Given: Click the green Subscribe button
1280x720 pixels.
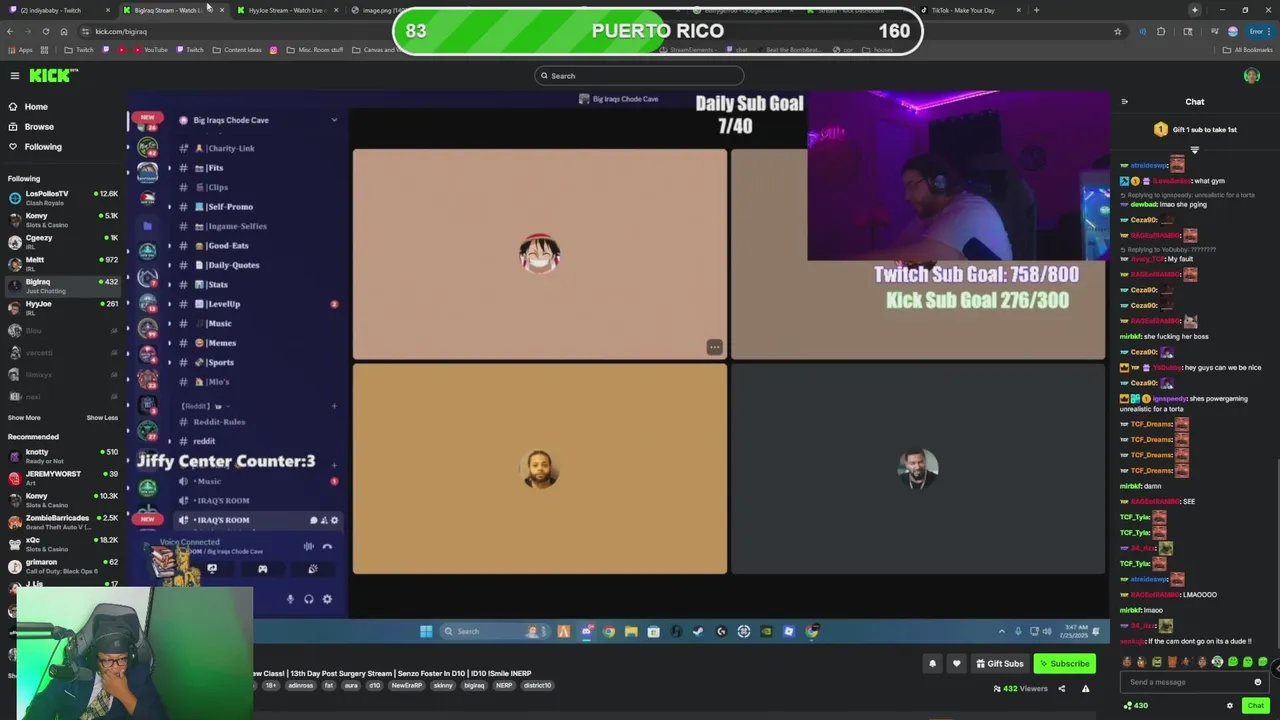Looking at the screenshot, I should (x=1064, y=664).
